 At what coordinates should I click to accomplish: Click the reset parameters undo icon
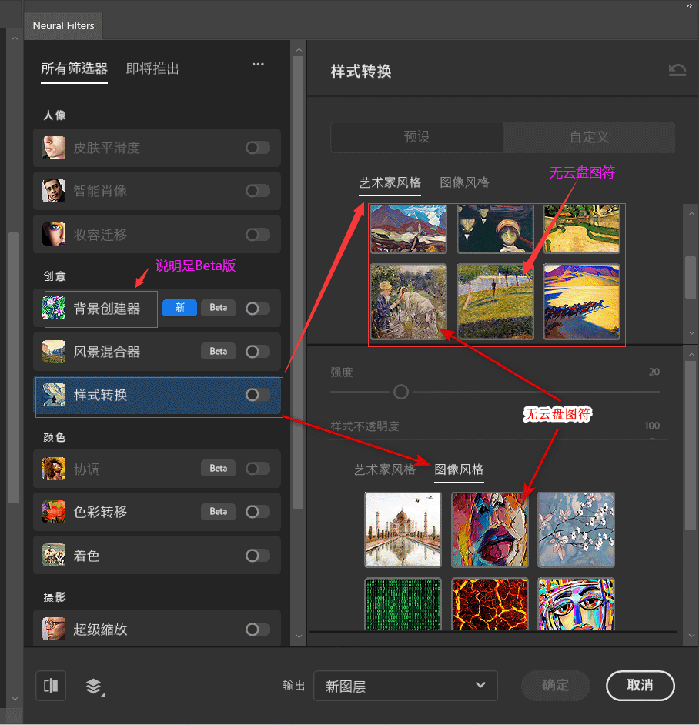coord(677,70)
